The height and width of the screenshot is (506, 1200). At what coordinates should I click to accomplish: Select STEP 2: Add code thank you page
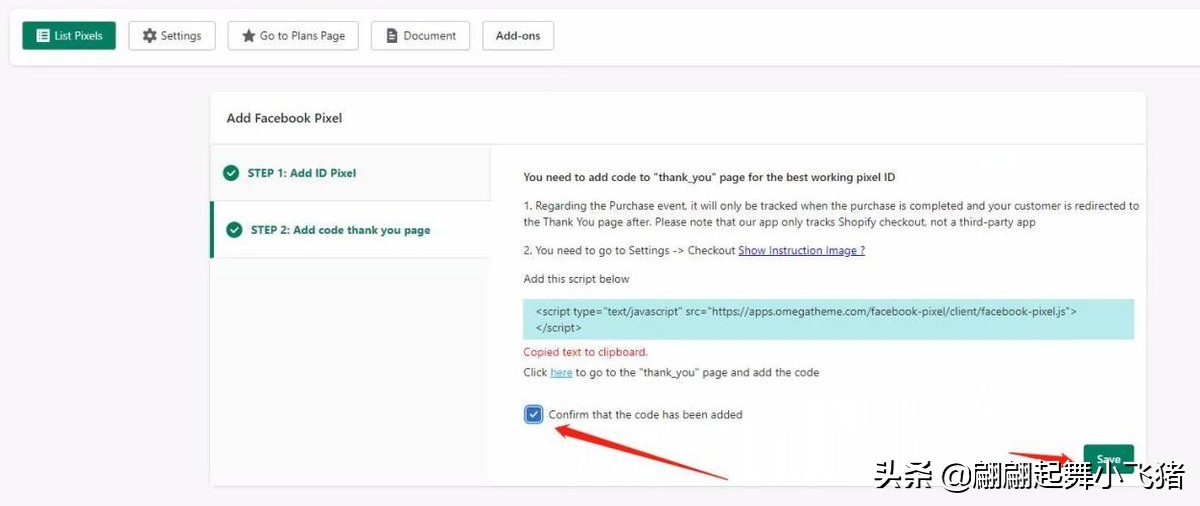[350, 230]
